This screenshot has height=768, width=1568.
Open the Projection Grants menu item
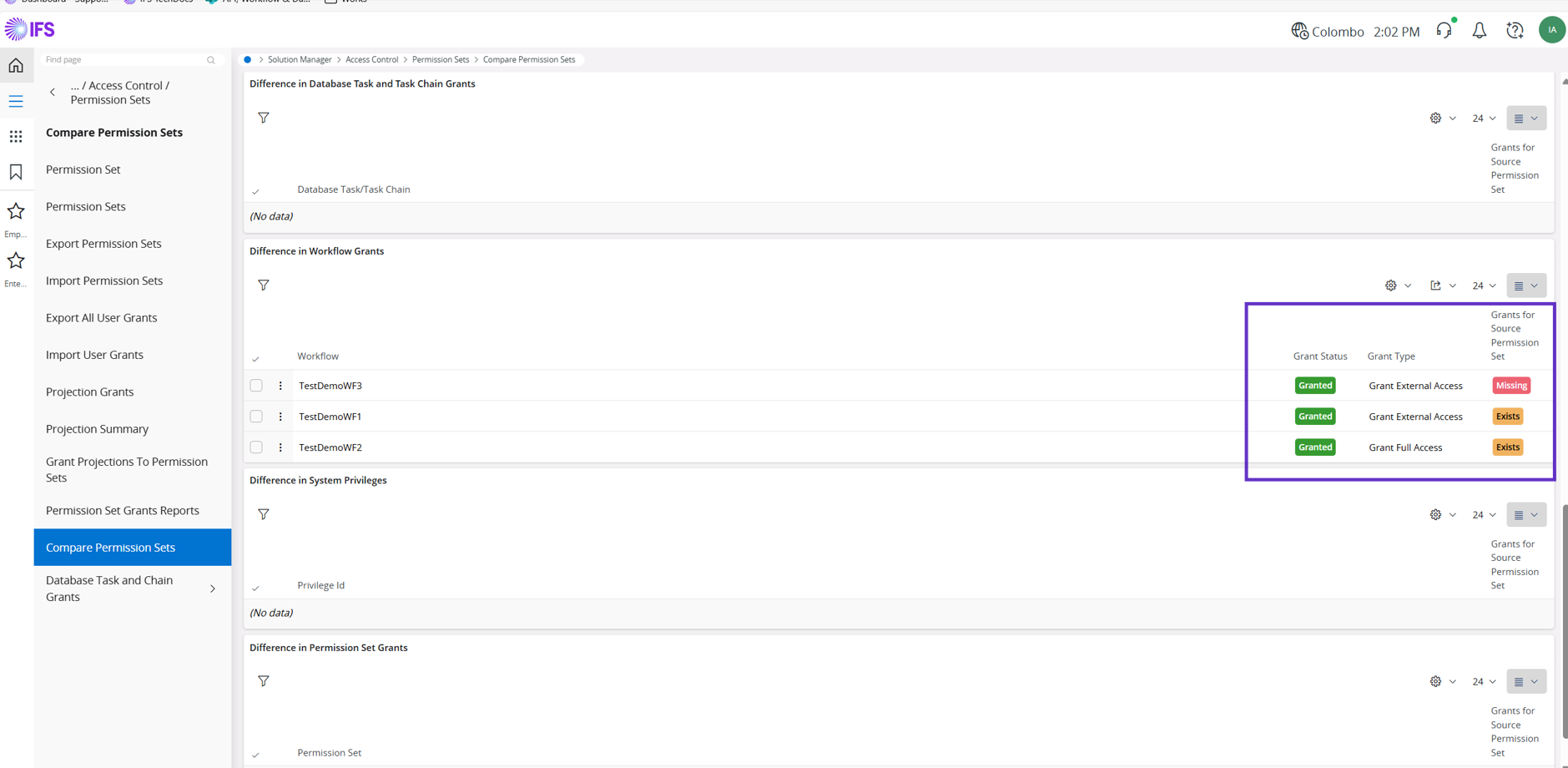click(89, 391)
